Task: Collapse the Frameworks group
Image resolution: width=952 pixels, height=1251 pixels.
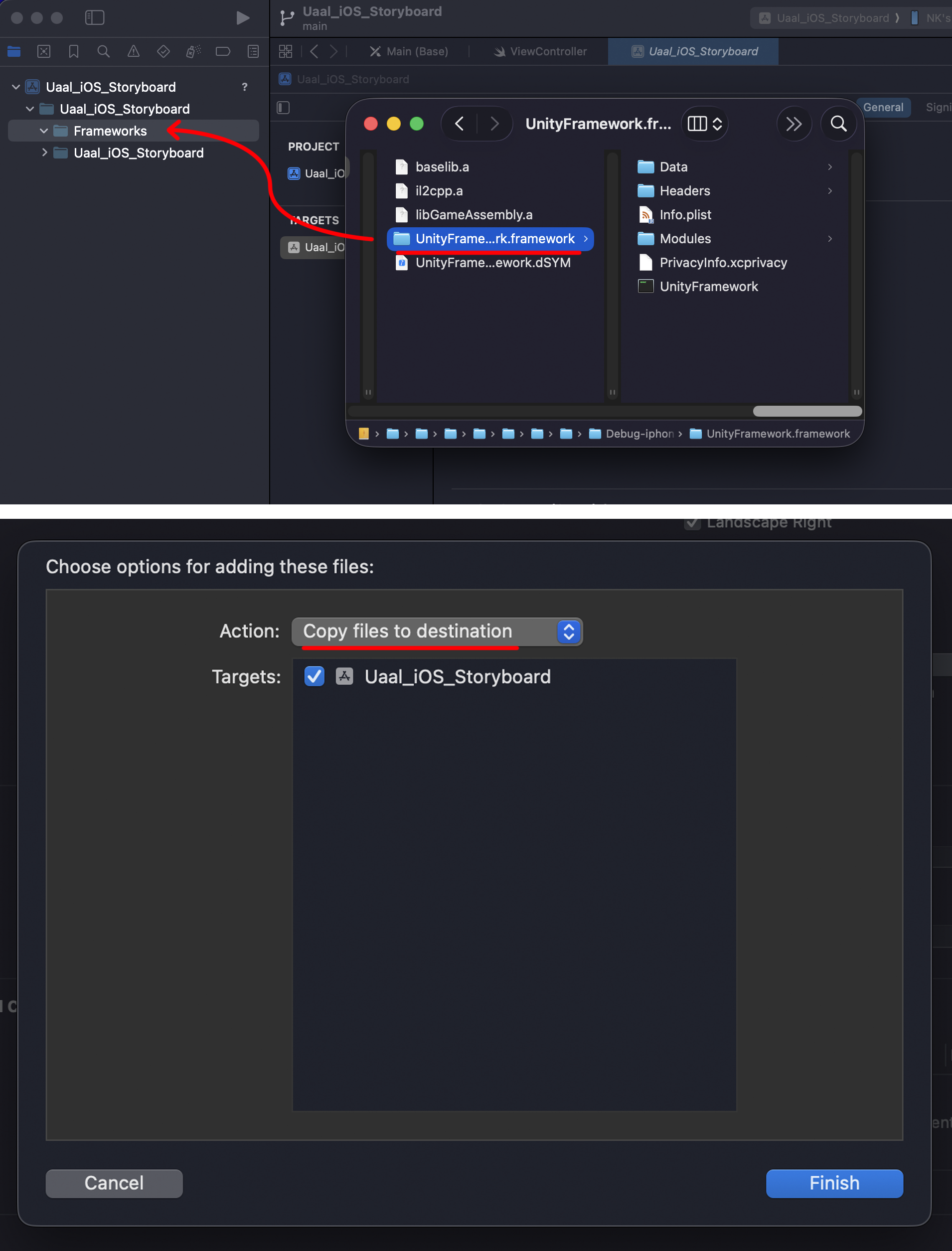Action: click(x=44, y=131)
